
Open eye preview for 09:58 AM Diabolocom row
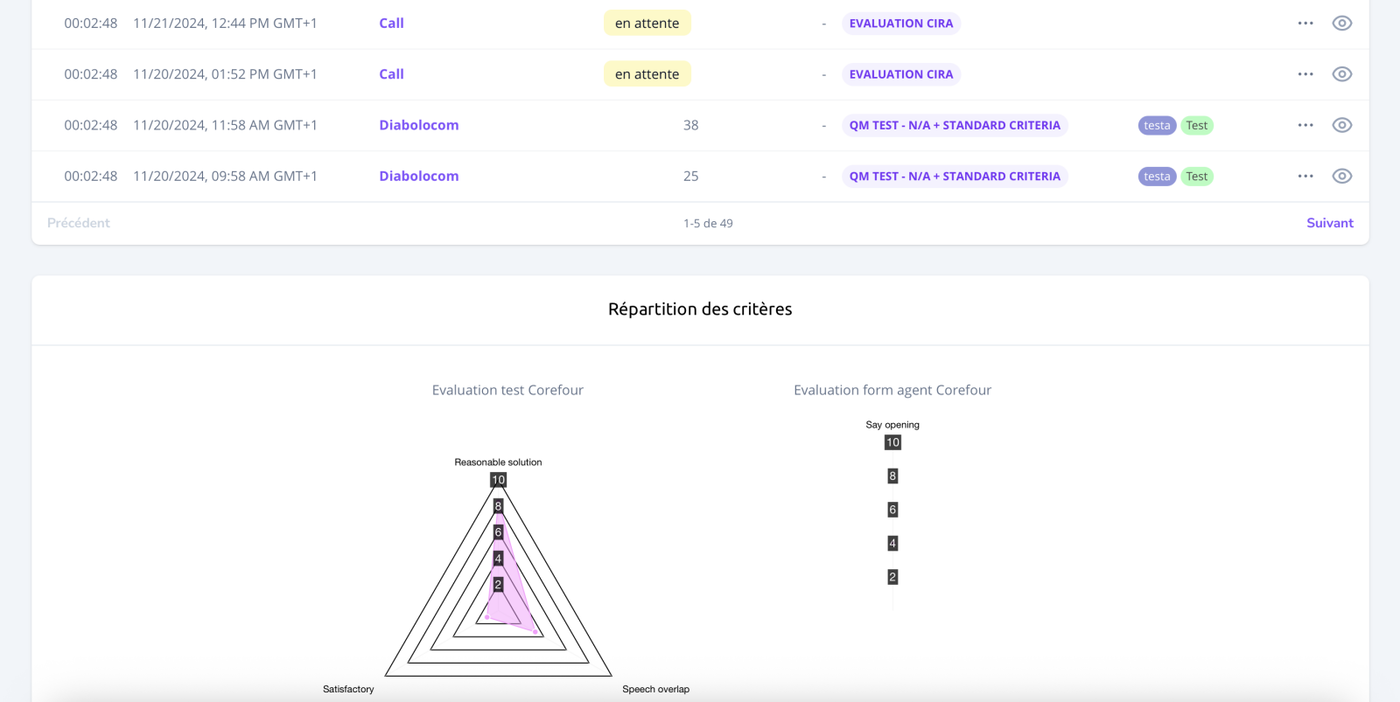(x=1341, y=176)
